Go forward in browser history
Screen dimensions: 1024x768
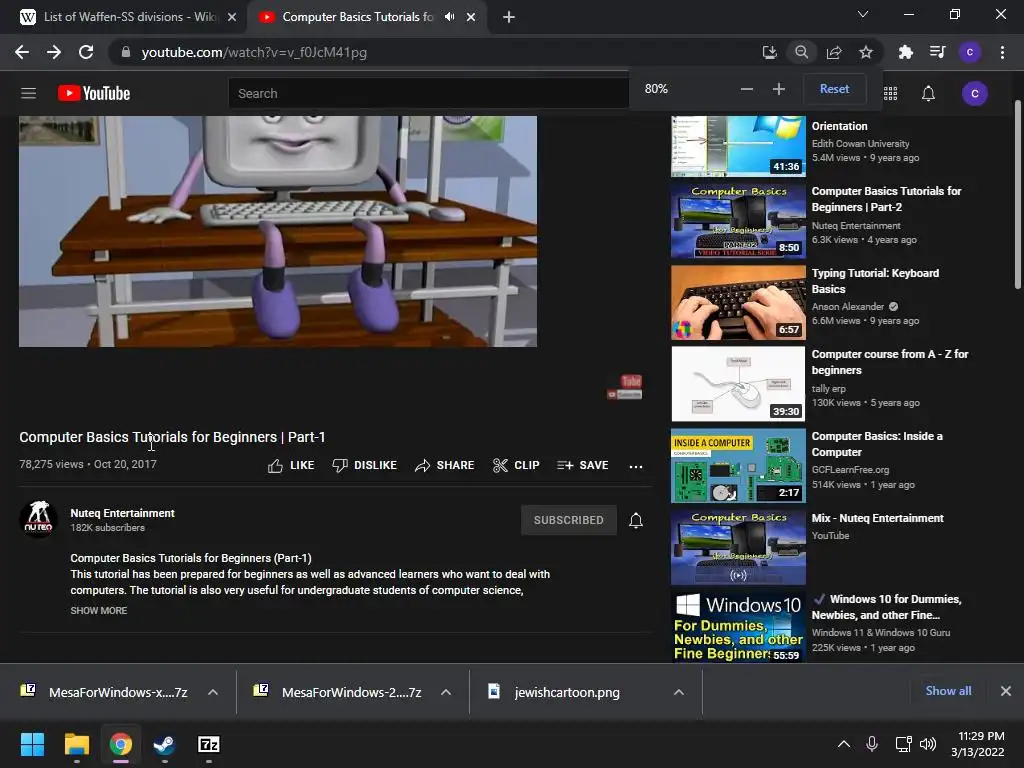coord(54,52)
